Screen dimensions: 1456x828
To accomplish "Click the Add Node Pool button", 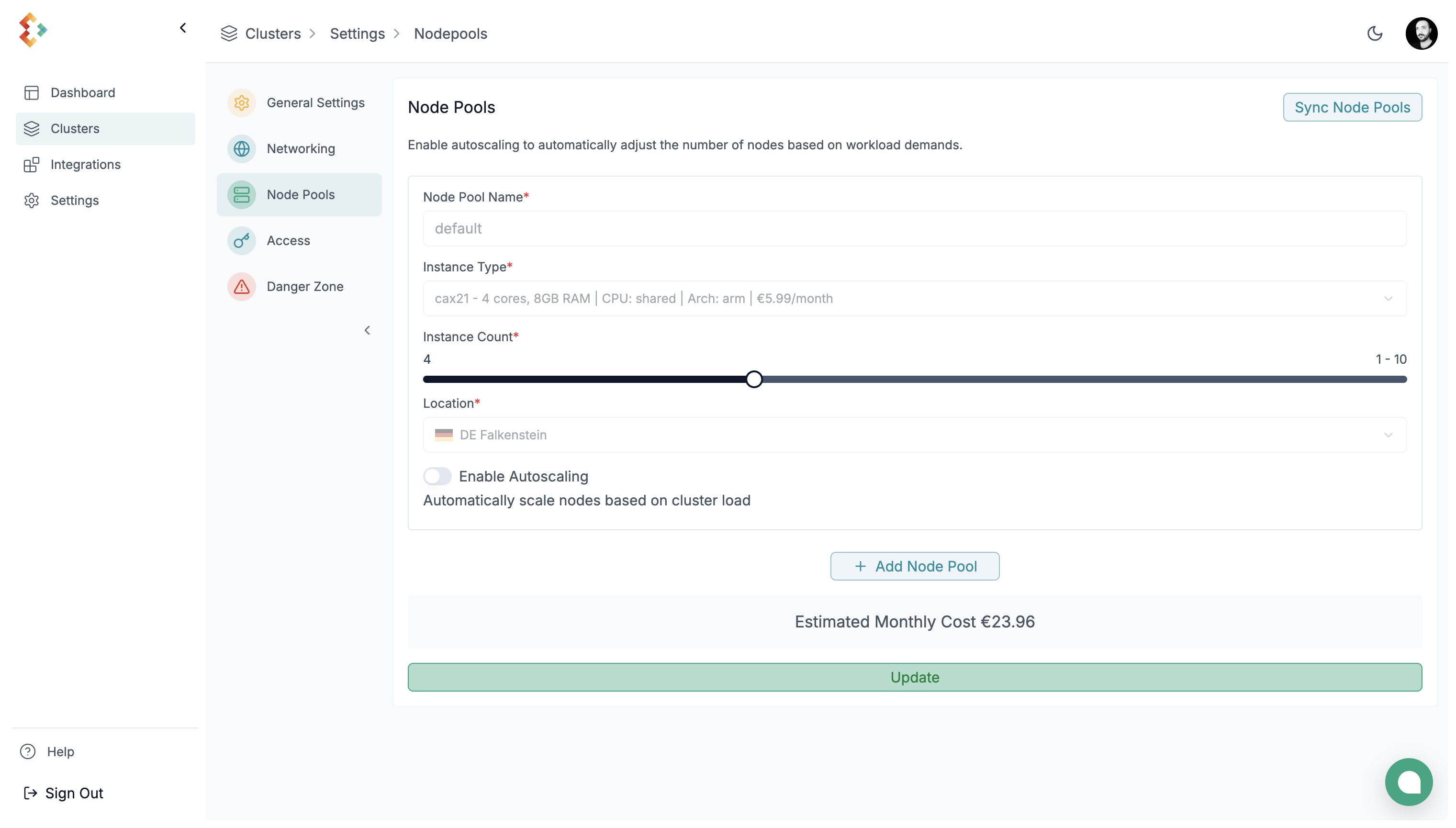I will [914, 566].
